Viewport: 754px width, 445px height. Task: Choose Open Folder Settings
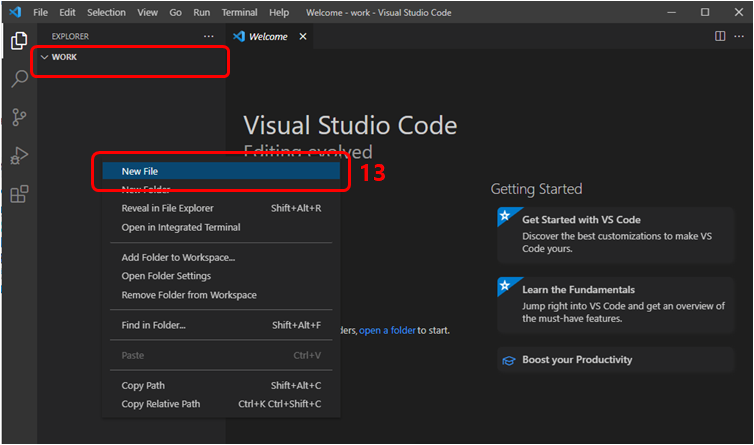pyautogui.click(x=221, y=276)
